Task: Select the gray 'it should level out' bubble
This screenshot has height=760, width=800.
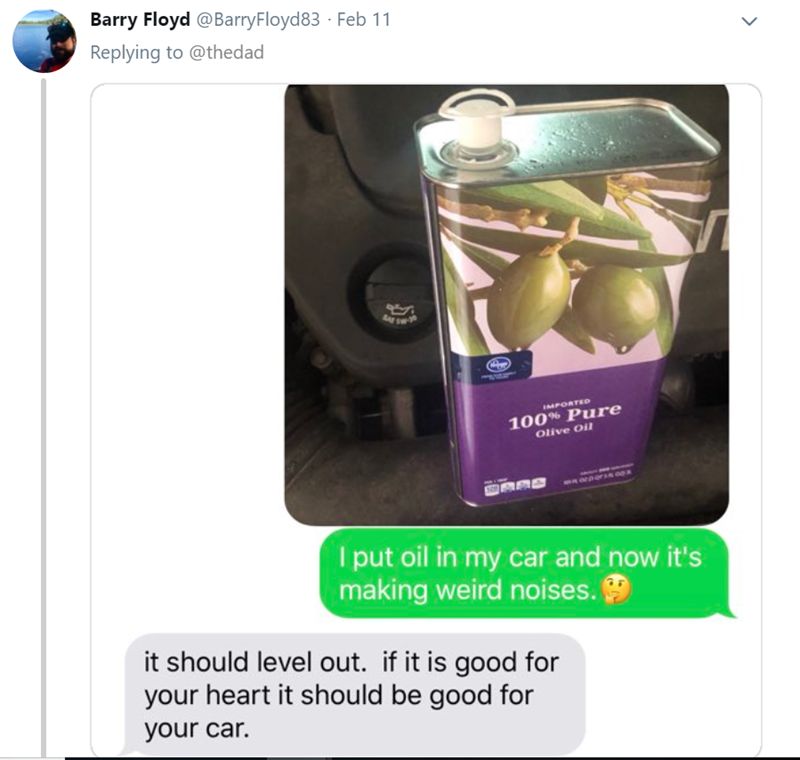Action: click(354, 695)
